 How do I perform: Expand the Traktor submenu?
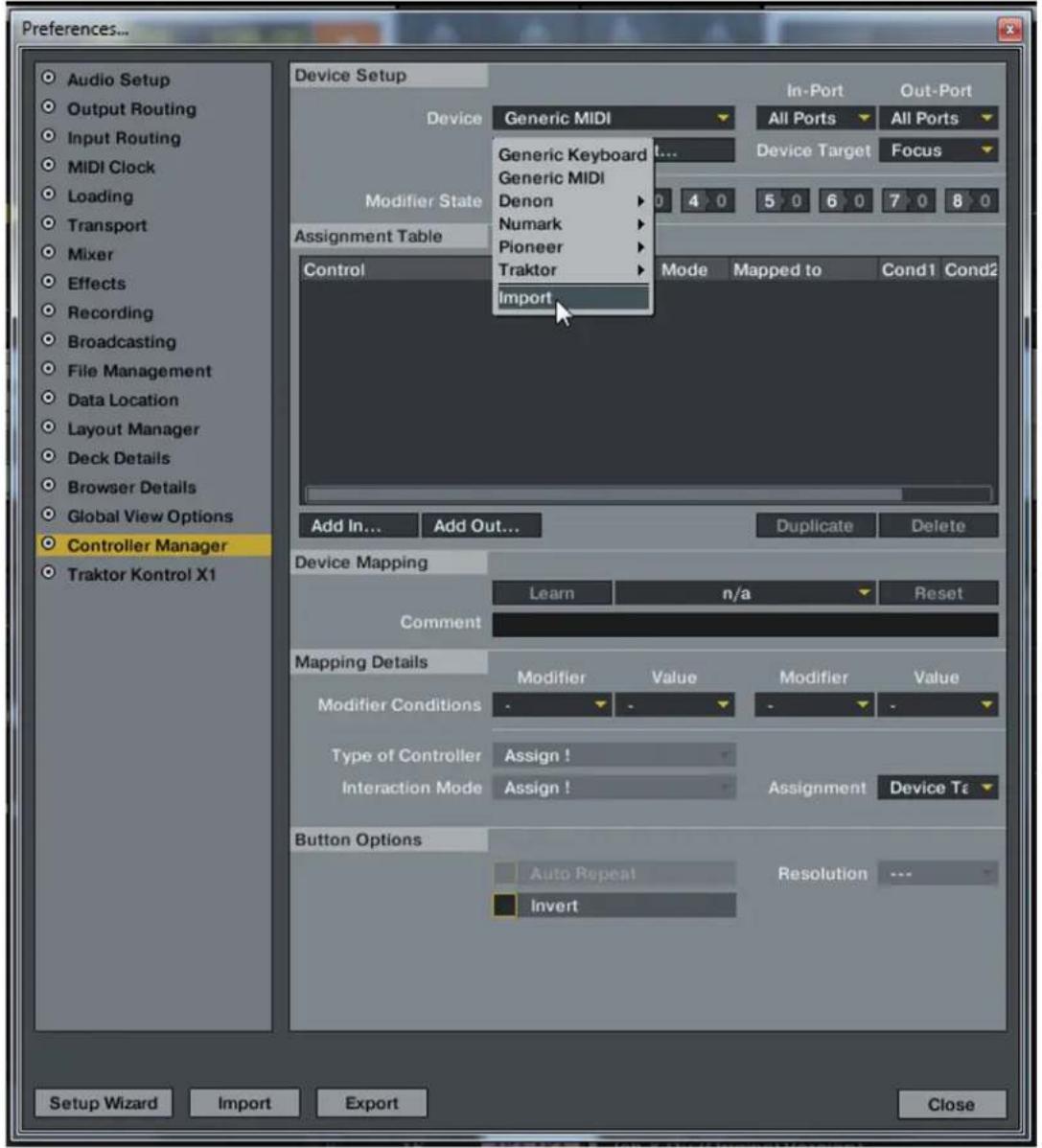pyautogui.click(x=572, y=270)
